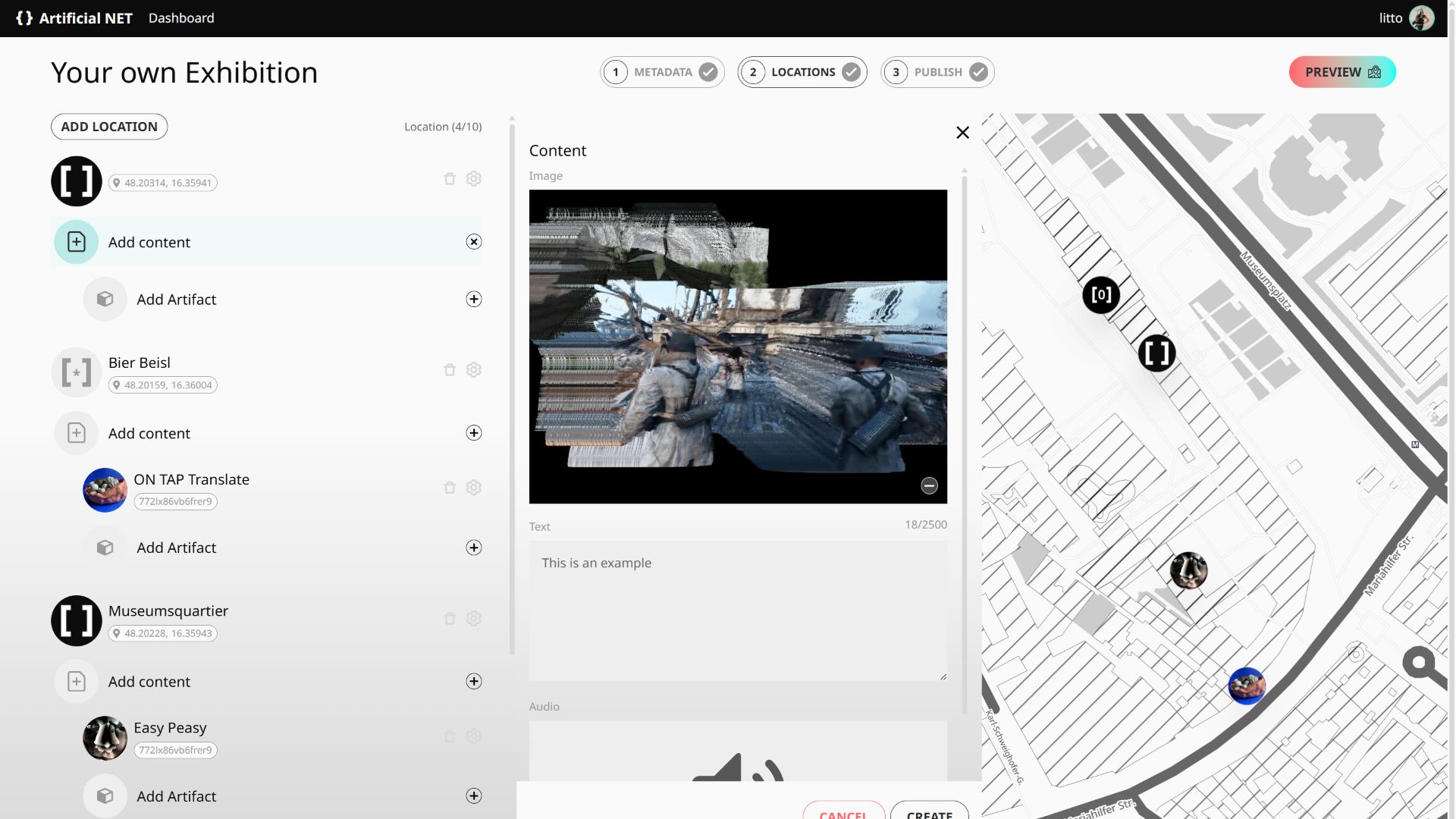Expand Add Artifact under the first location
The width and height of the screenshot is (1456, 819).
click(474, 300)
